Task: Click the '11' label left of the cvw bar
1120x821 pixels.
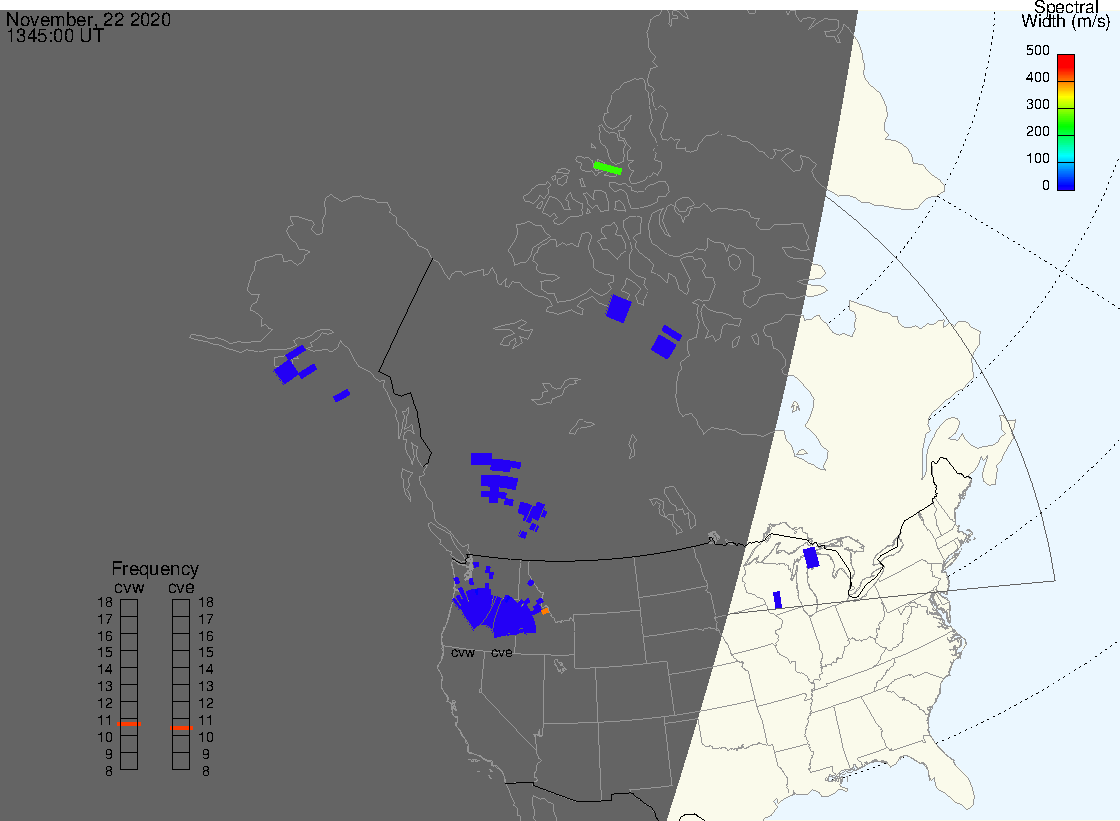Action: coord(105,720)
